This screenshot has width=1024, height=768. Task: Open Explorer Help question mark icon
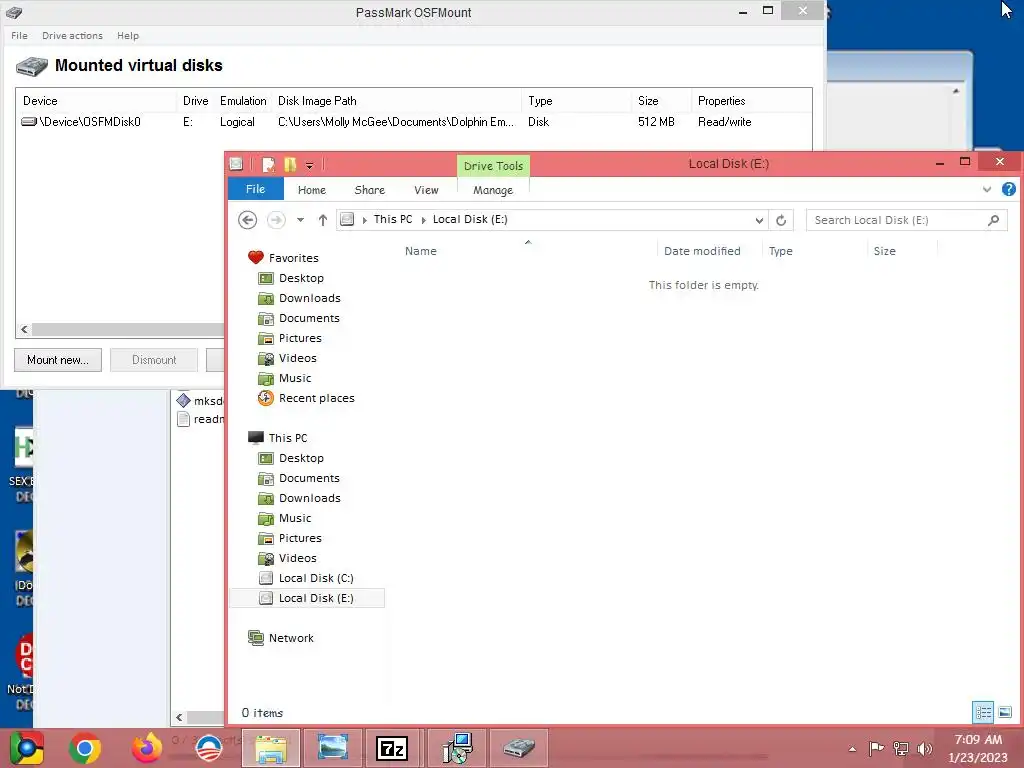pos(1008,189)
